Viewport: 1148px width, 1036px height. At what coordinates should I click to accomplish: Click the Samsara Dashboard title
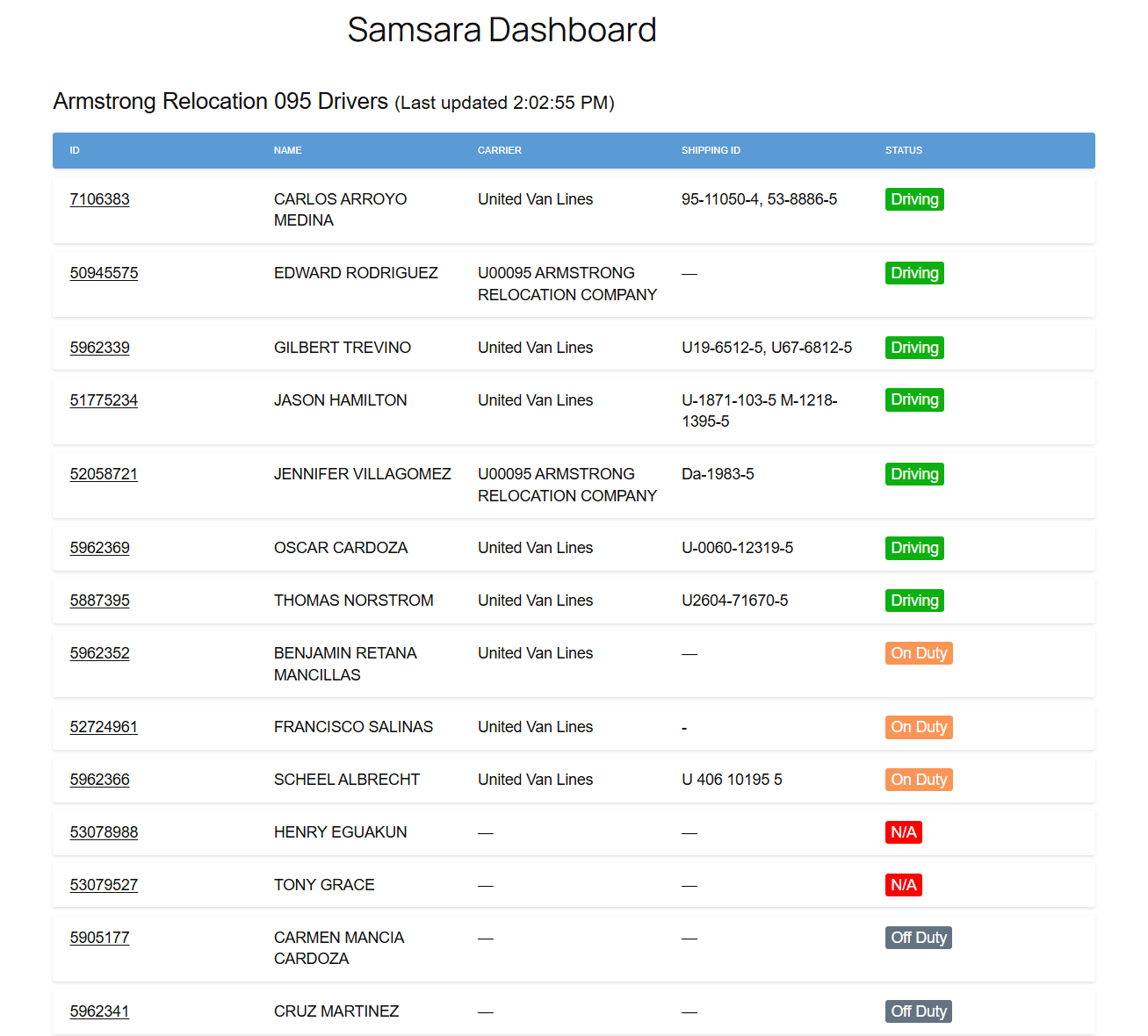pos(502,30)
